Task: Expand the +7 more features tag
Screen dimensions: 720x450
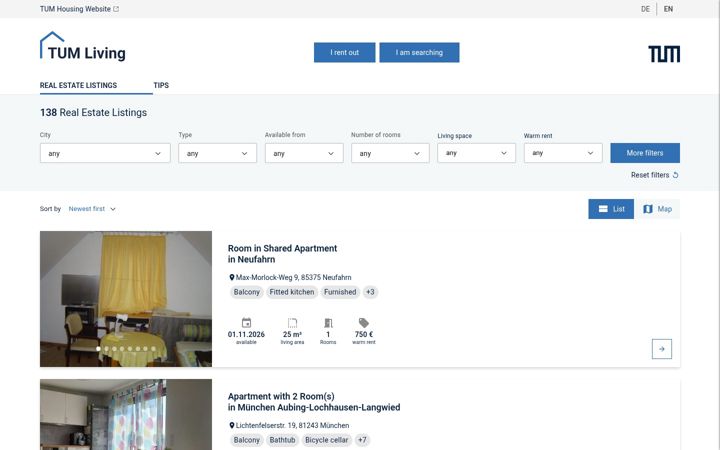Action: click(x=362, y=440)
